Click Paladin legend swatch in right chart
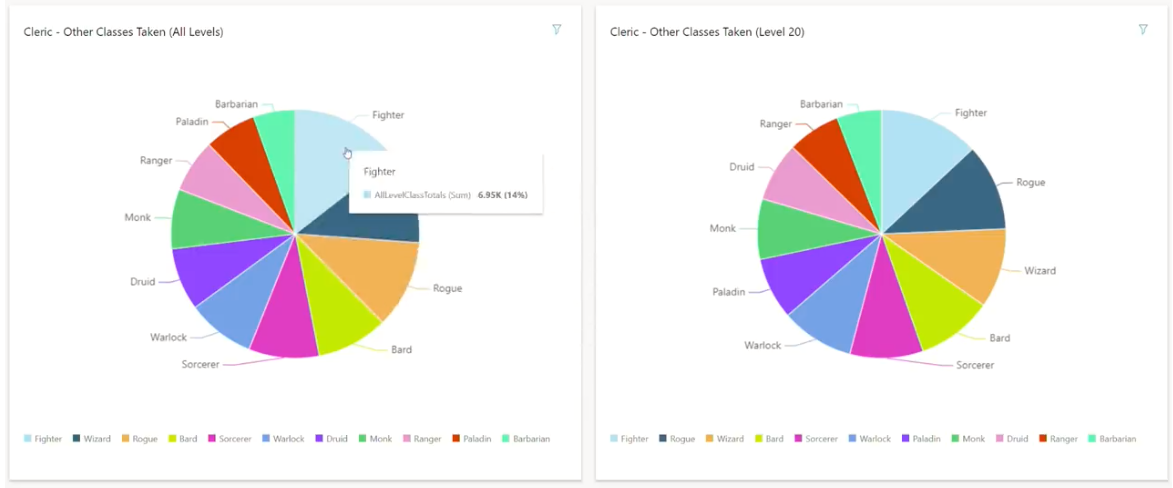This screenshot has width=1173, height=488. click(906, 439)
